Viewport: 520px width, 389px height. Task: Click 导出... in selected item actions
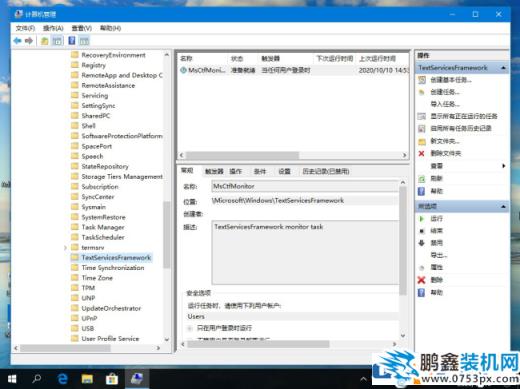439,255
